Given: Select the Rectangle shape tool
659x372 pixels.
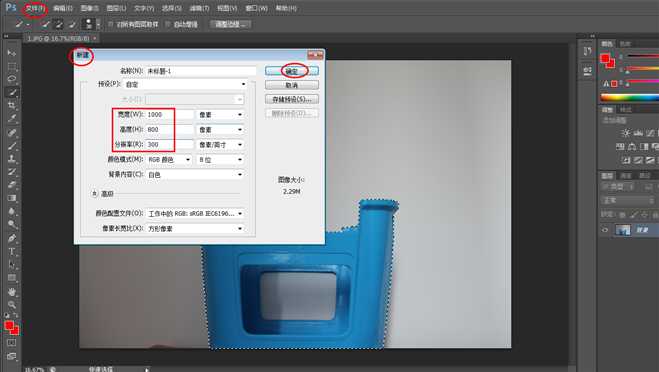Looking at the screenshot, I should pyautogui.click(x=12, y=278).
